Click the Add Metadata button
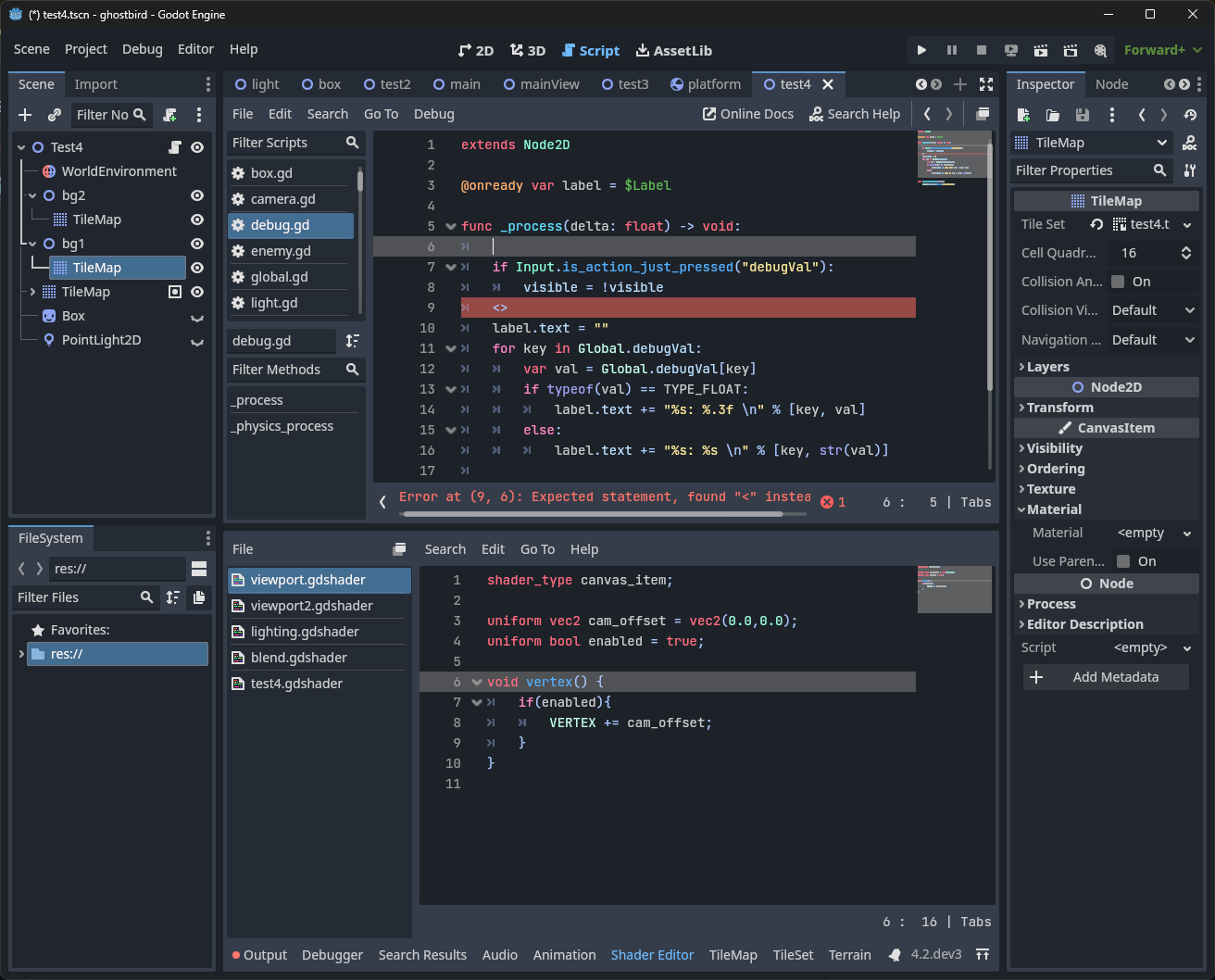 point(1106,677)
